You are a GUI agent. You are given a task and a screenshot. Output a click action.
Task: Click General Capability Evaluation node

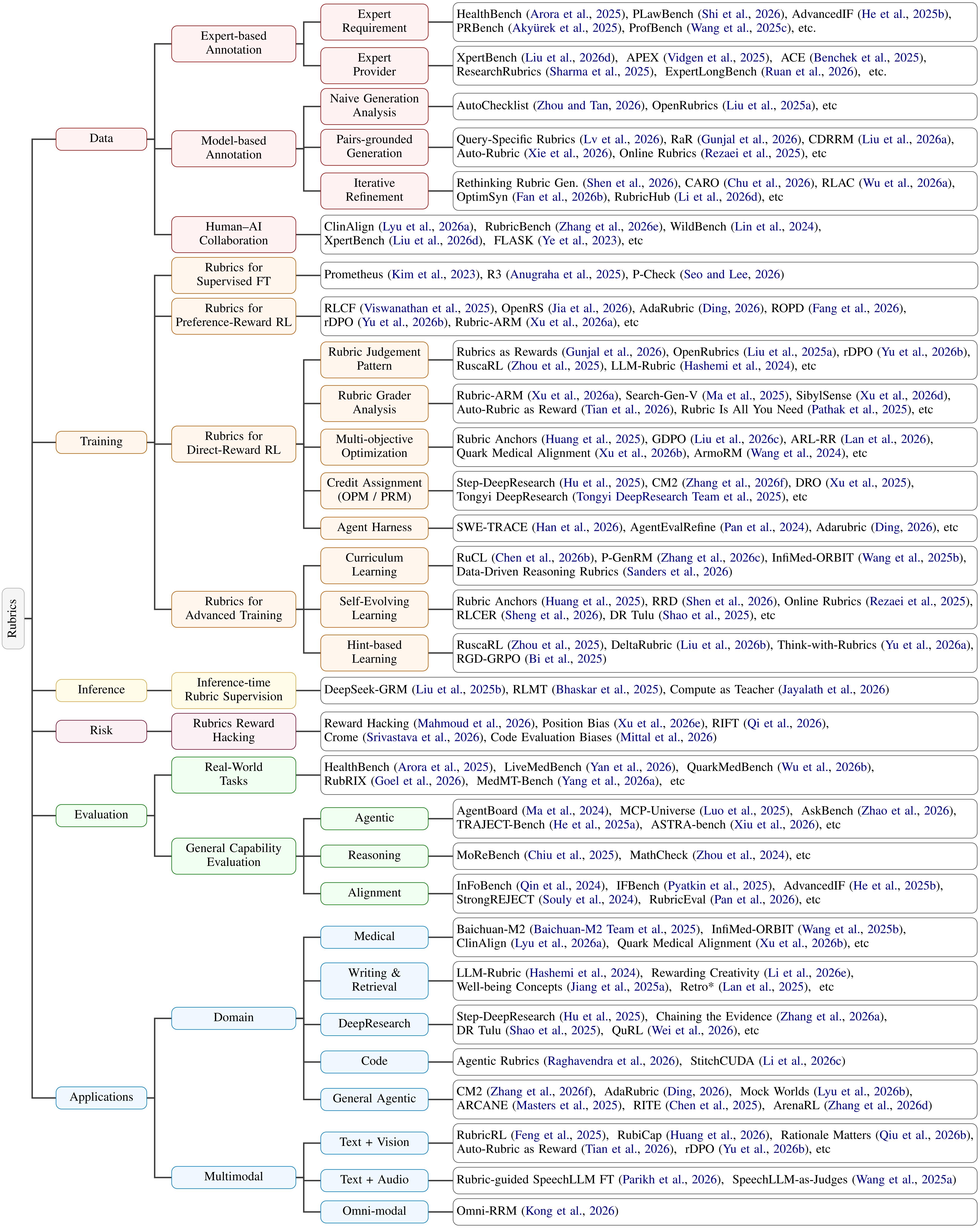234,856
